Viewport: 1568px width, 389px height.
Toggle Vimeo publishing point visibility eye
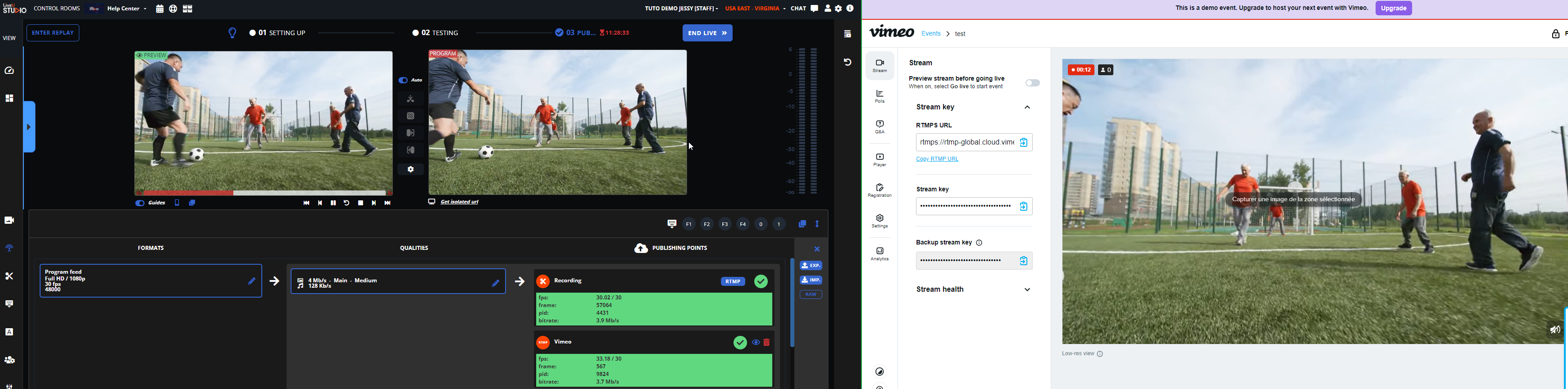(x=756, y=343)
